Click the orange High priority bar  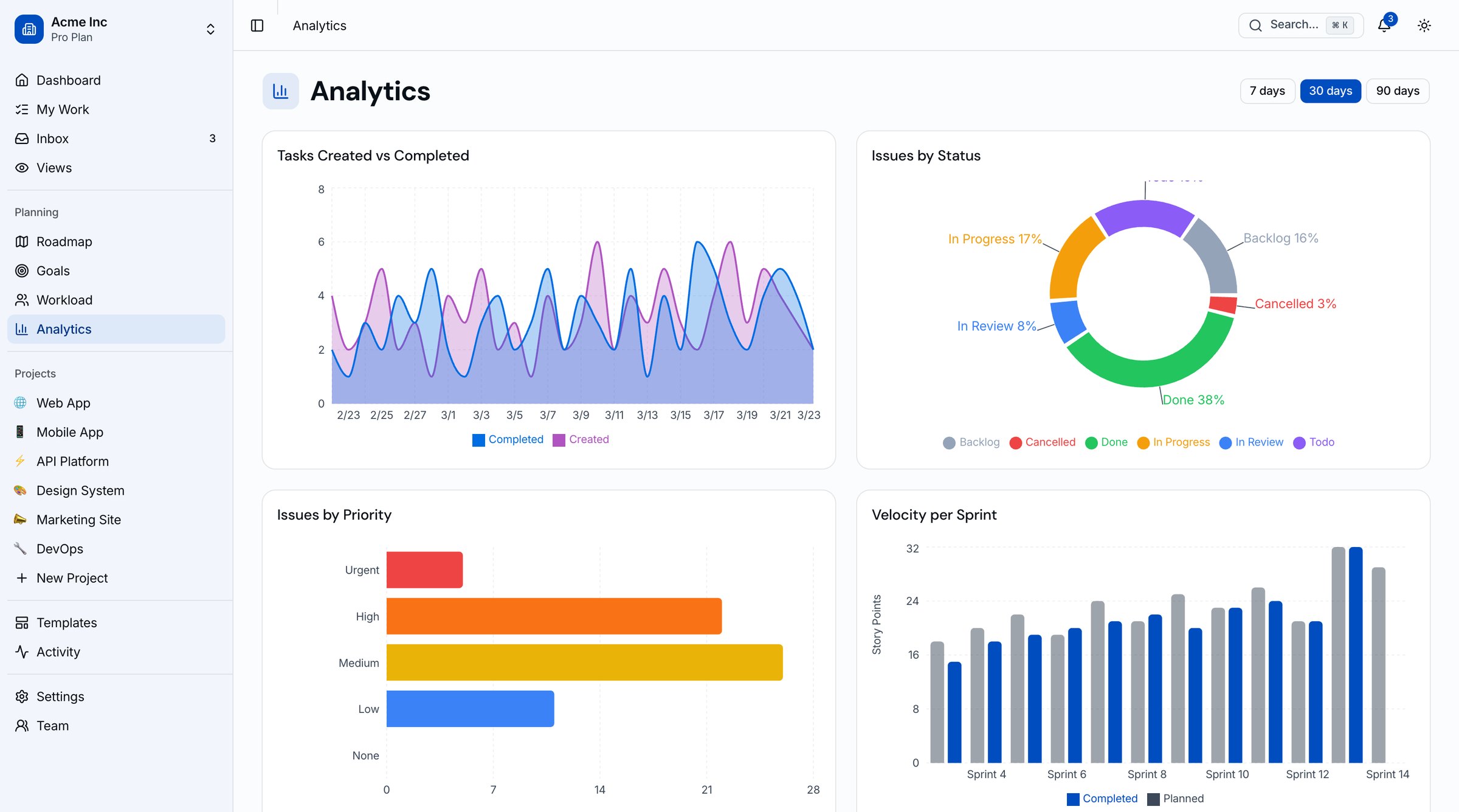click(554, 616)
